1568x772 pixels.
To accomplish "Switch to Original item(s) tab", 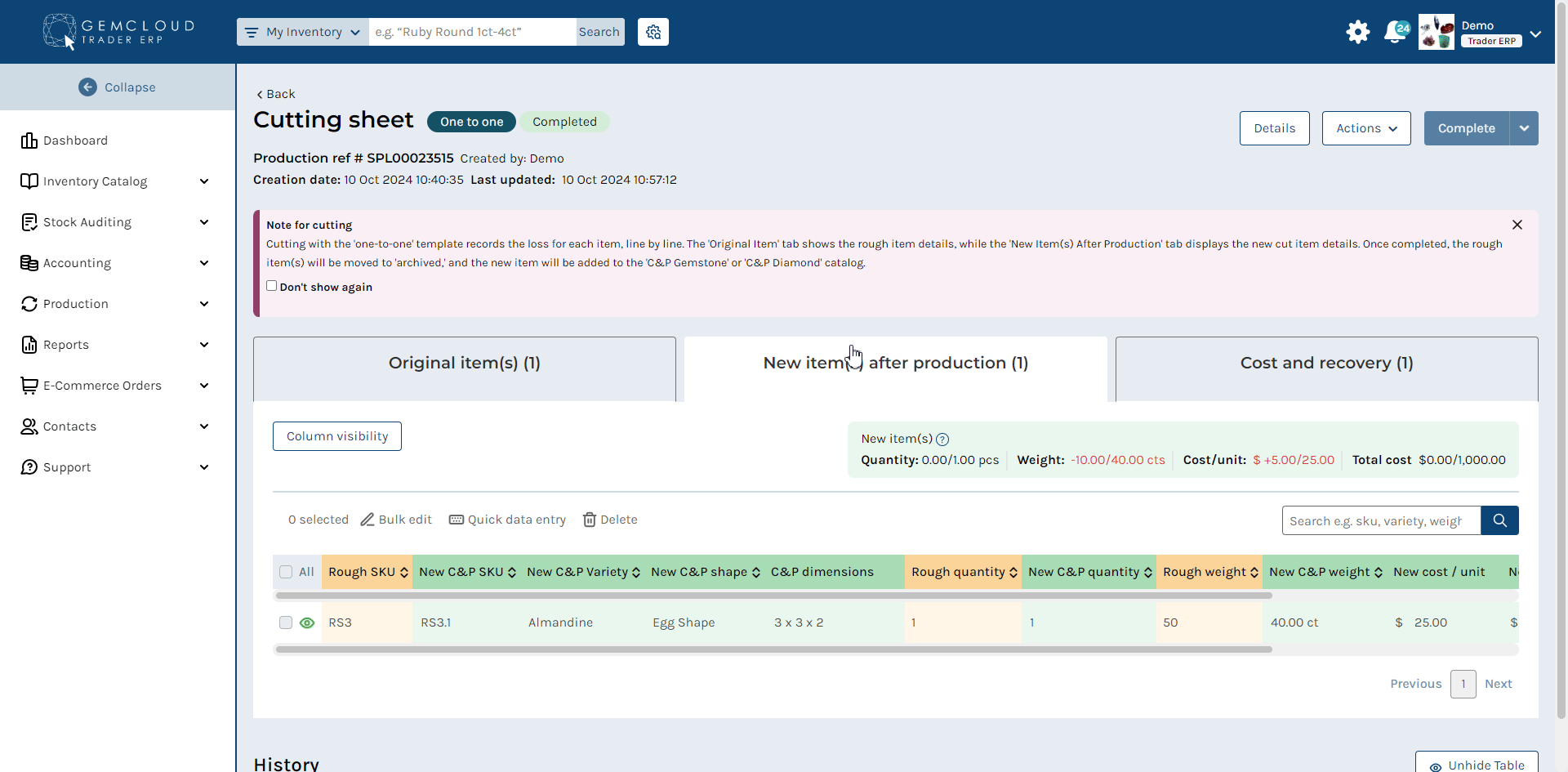I will tap(465, 368).
